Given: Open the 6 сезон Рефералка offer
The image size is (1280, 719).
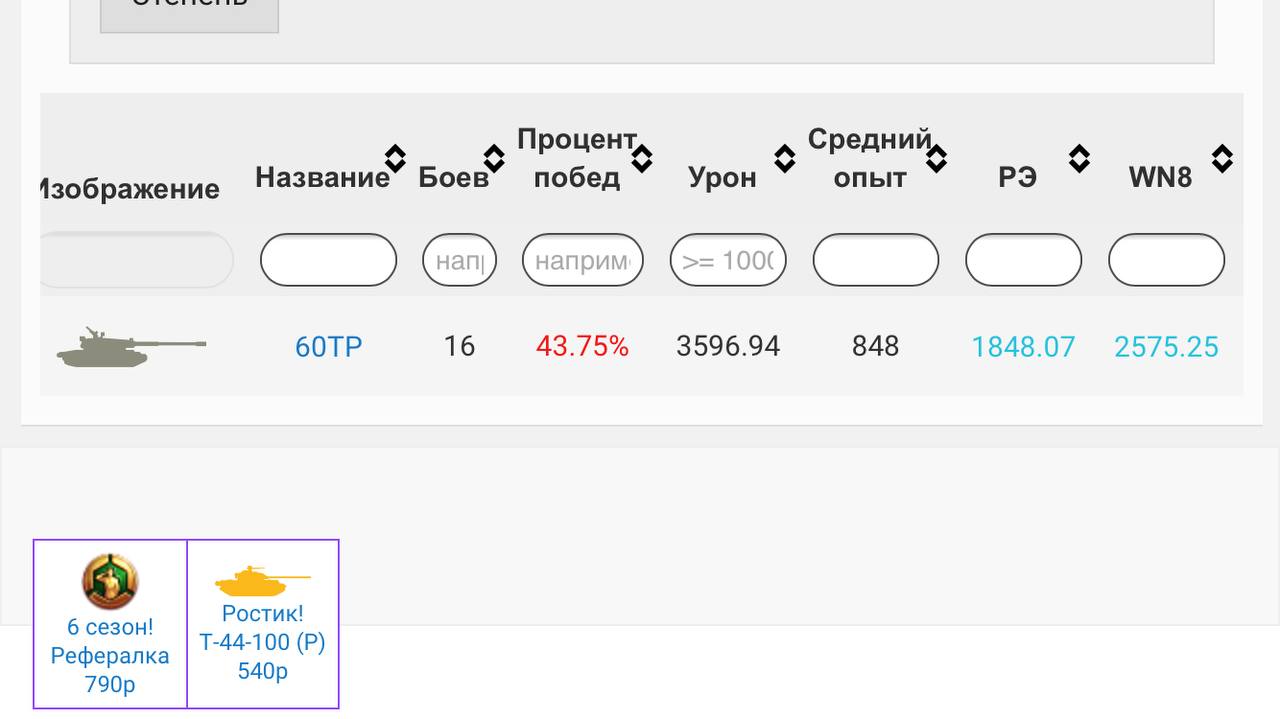Looking at the screenshot, I should (110, 655).
